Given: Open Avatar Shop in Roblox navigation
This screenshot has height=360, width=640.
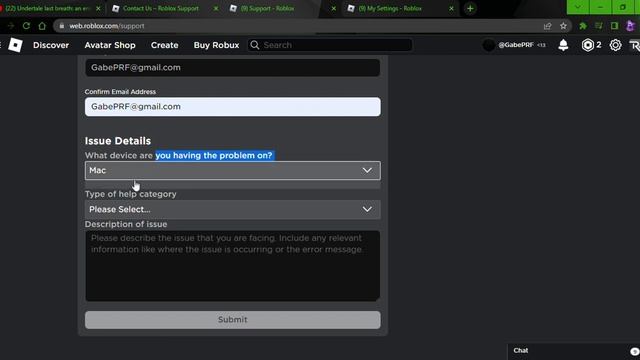Looking at the screenshot, I should [x=110, y=45].
